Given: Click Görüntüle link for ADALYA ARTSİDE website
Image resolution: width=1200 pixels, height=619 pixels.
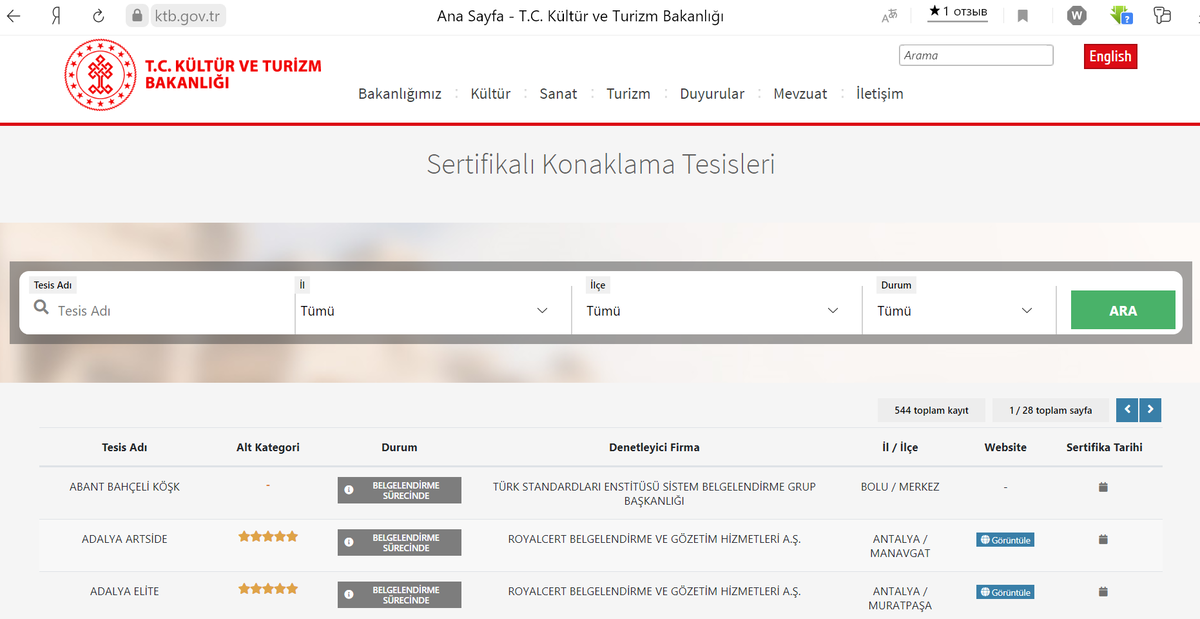Looking at the screenshot, I should 1005,539.
